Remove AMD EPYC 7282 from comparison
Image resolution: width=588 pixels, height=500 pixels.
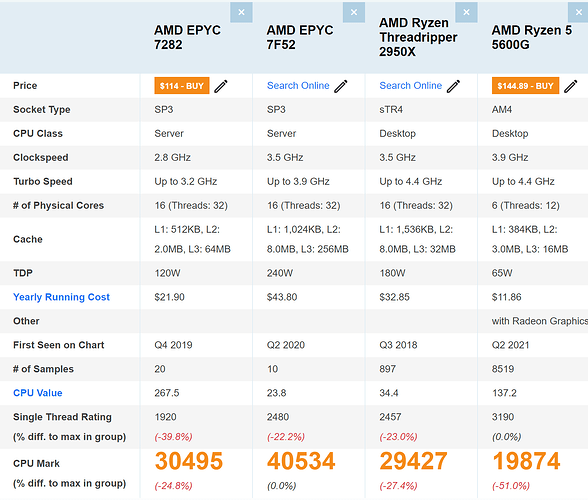point(241,12)
